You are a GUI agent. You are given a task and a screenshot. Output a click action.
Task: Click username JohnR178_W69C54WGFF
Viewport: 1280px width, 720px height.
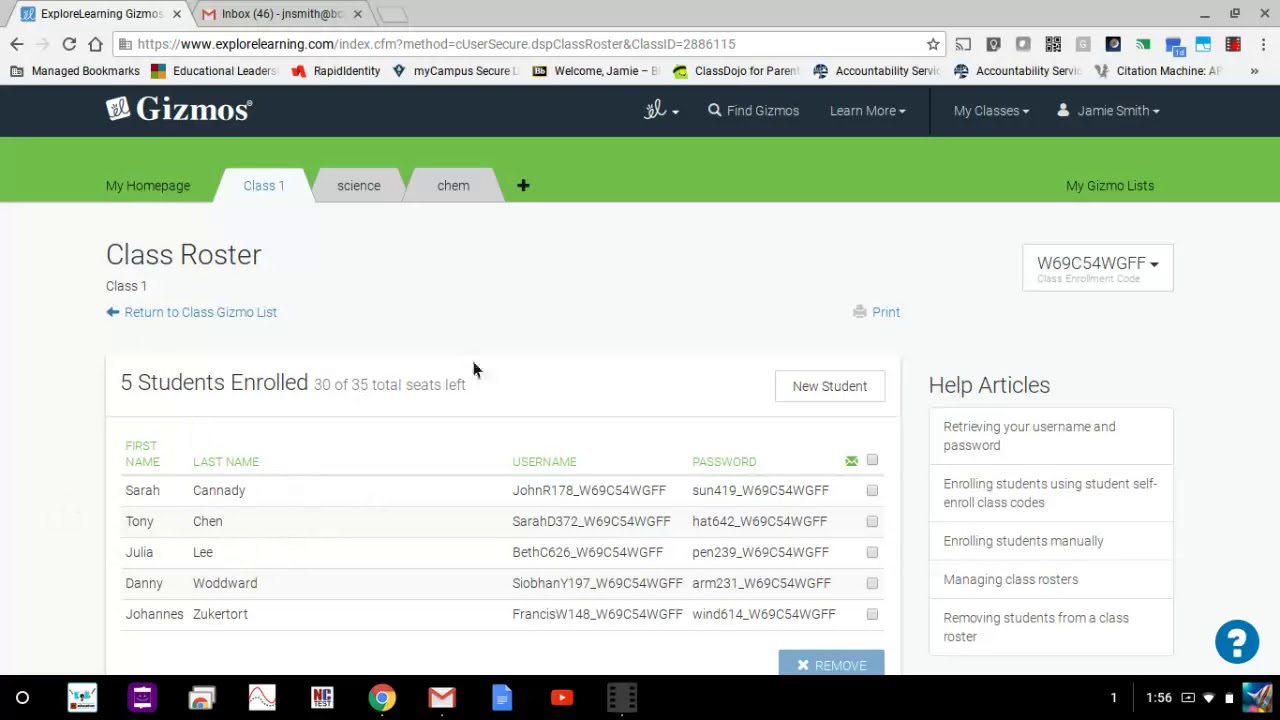pos(589,491)
